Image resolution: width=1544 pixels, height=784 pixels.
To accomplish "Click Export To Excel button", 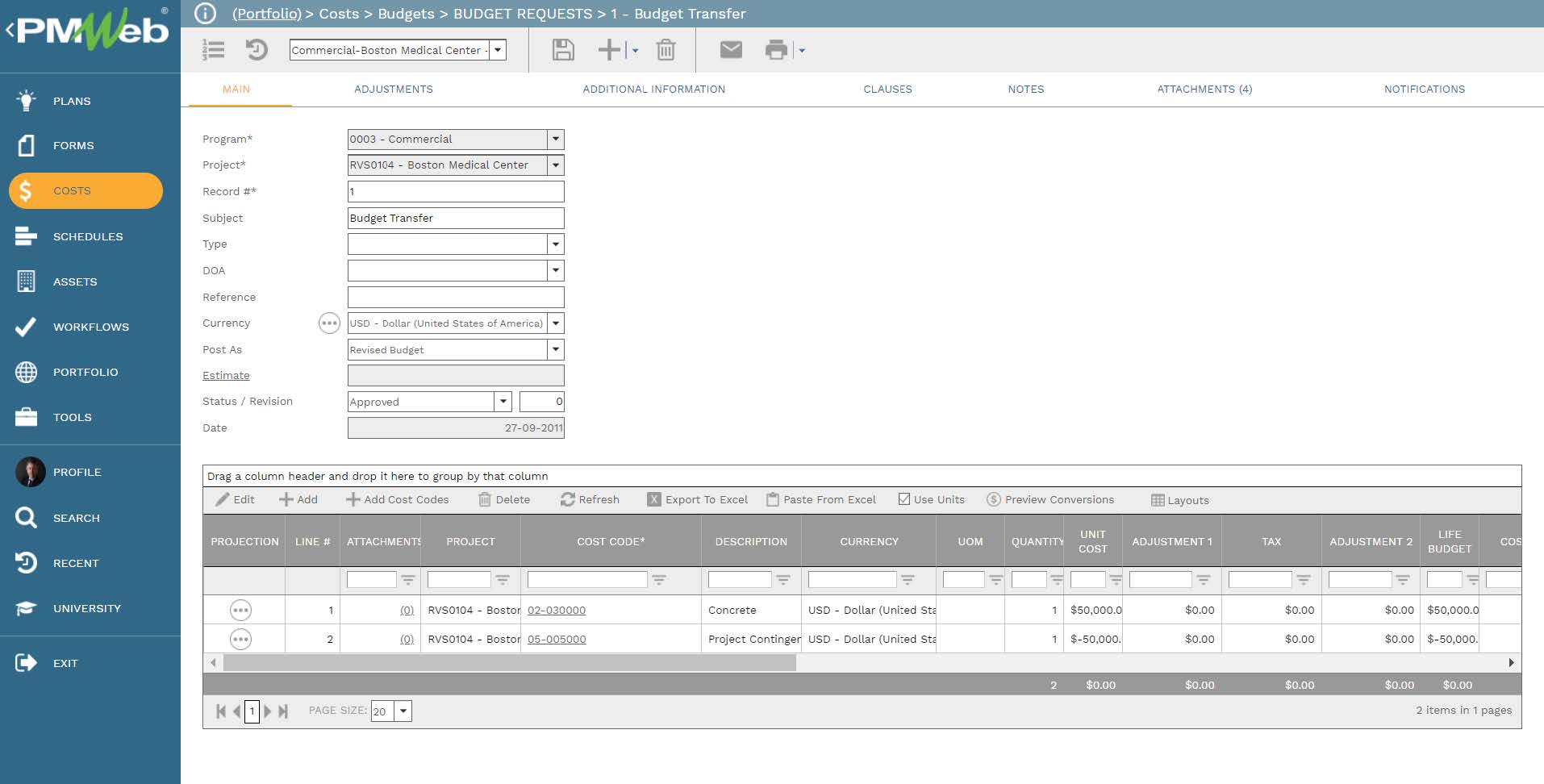I will (x=698, y=499).
